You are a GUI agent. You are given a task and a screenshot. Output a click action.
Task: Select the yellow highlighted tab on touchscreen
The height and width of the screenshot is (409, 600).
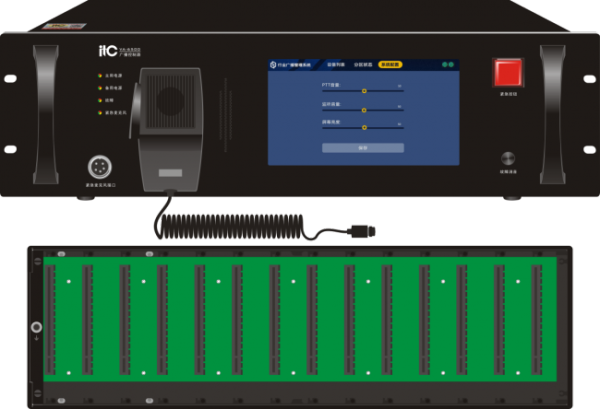(390, 65)
